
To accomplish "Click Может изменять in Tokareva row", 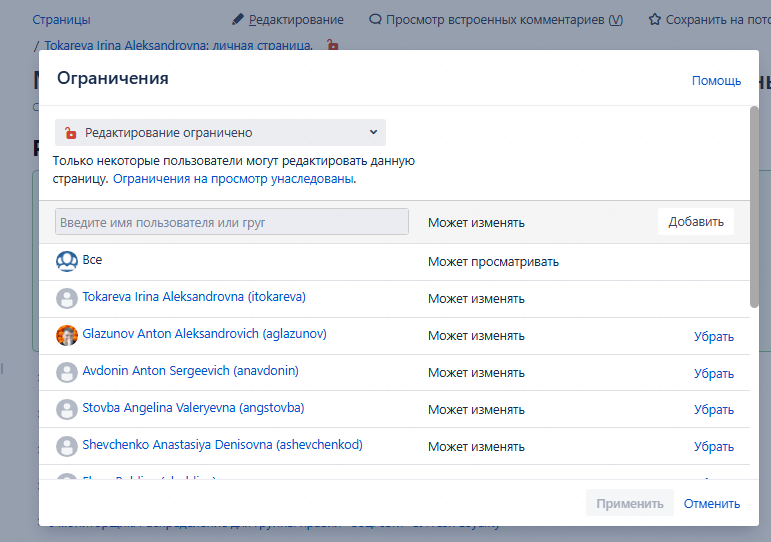I will (x=476, y=299).
